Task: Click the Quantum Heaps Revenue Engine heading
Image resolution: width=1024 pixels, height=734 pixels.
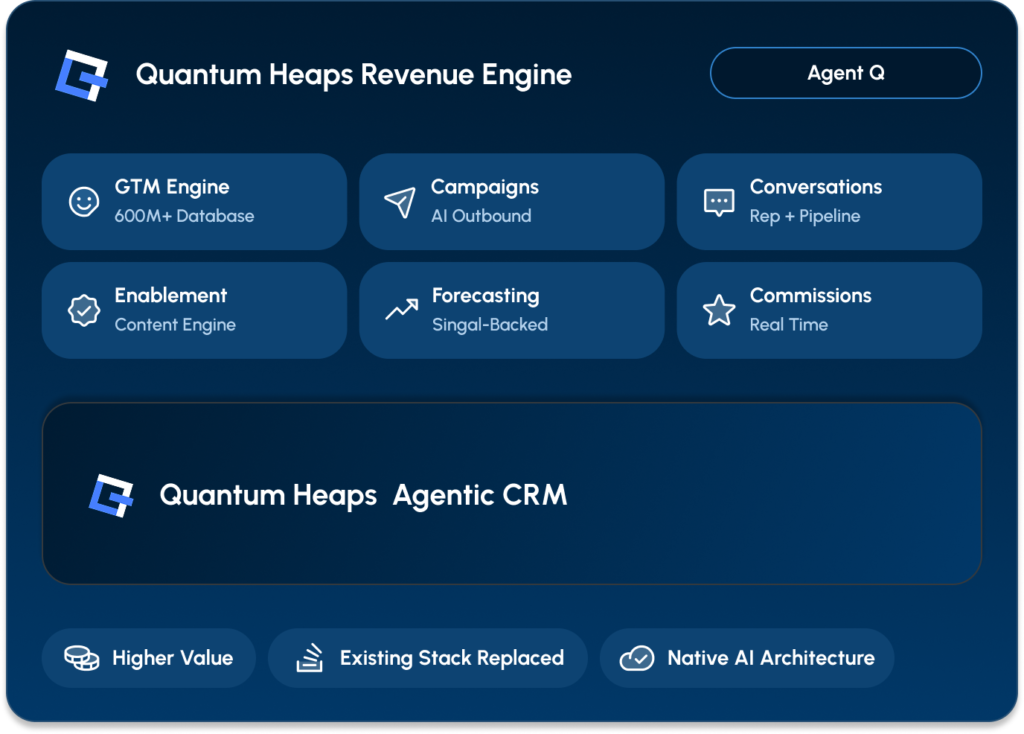Action: point(353,74)
